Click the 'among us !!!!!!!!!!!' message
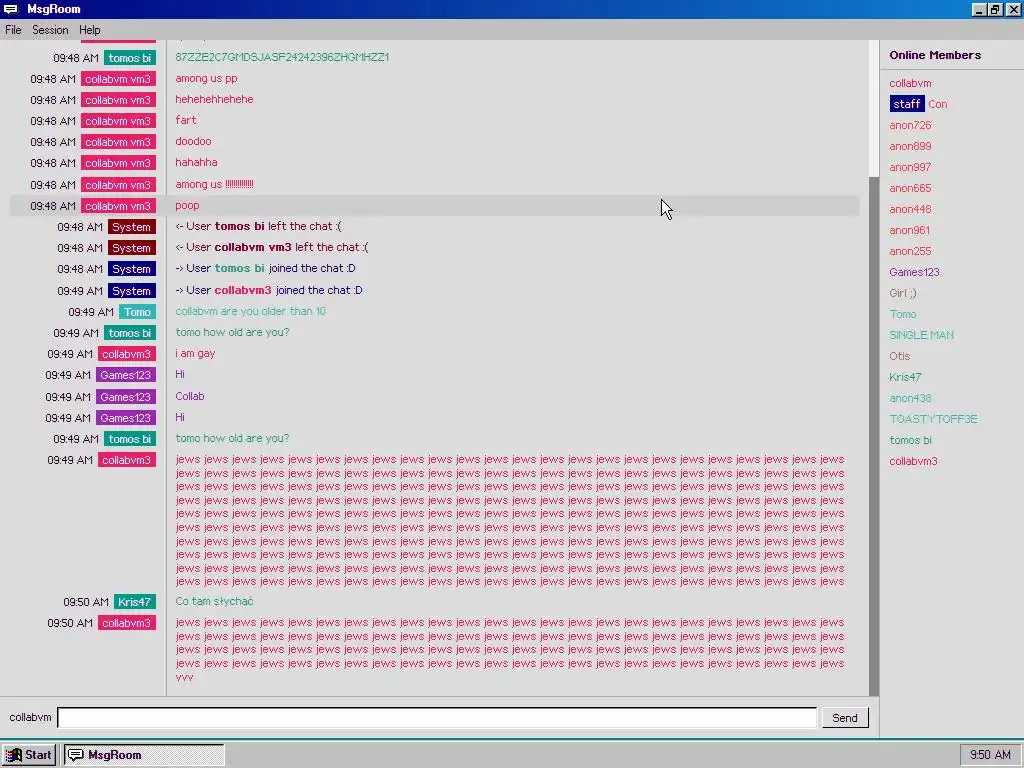1024x768 pixels. (214, 184)
